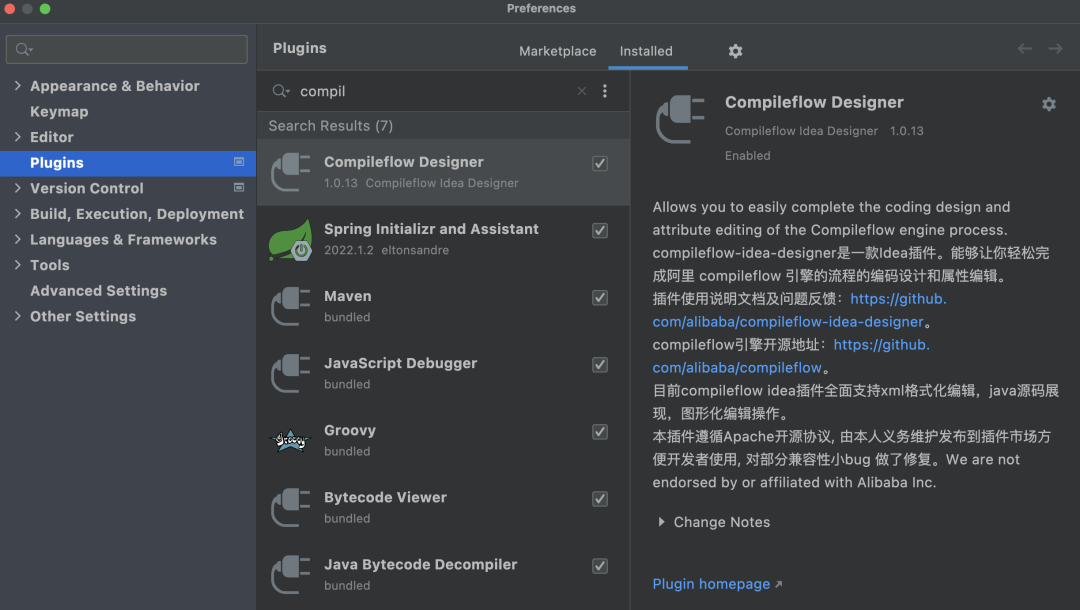Click the Groovy star logo icon
The height and width of the screenshot is (610, 1080).
click(291, 441)
